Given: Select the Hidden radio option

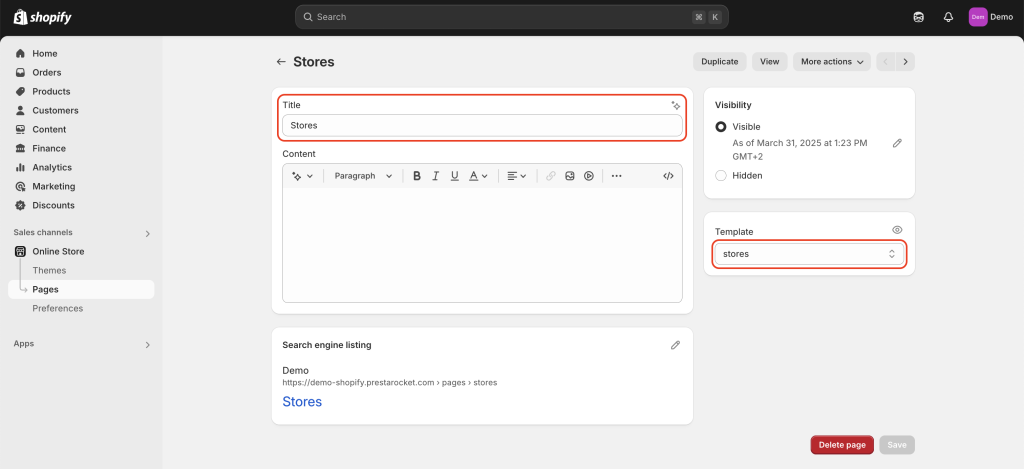Looking at the screenshot, I should (721, 176).
